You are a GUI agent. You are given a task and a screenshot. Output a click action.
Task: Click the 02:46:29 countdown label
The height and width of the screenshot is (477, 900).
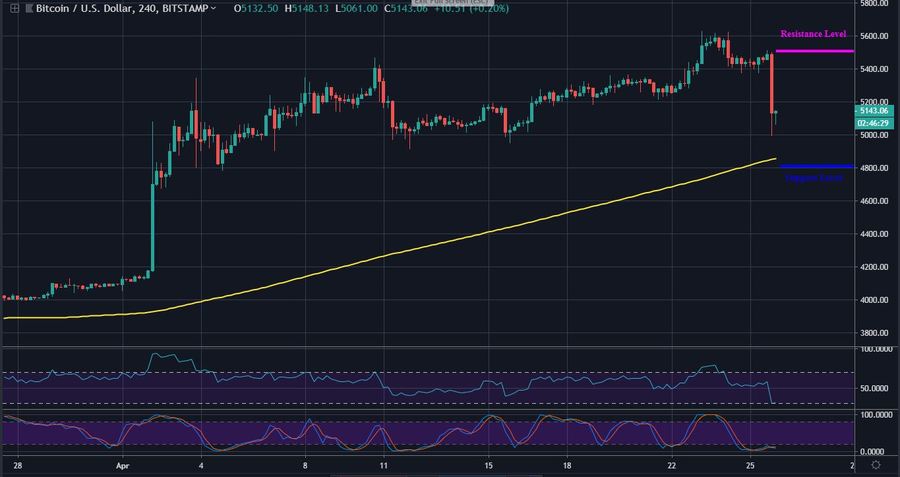pos(874,123)
